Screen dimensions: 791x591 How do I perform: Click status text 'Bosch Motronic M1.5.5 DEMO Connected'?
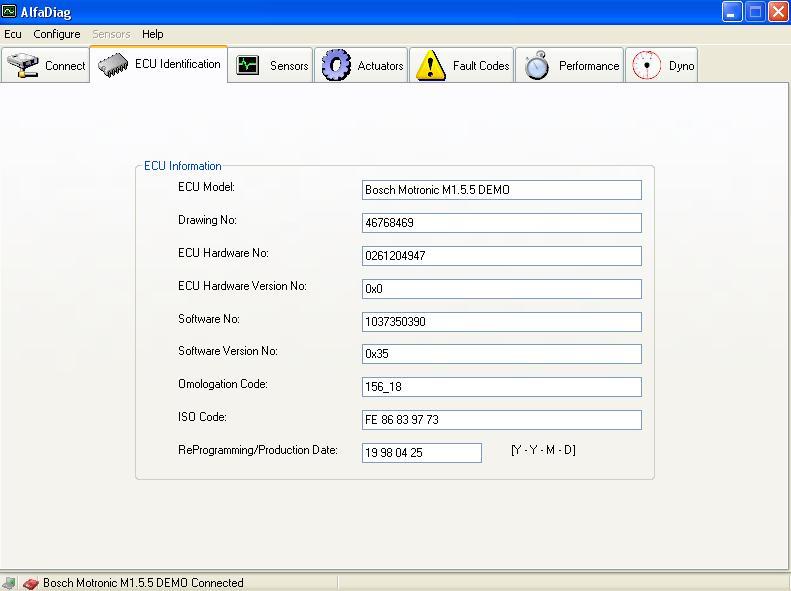tap(143, 583)
